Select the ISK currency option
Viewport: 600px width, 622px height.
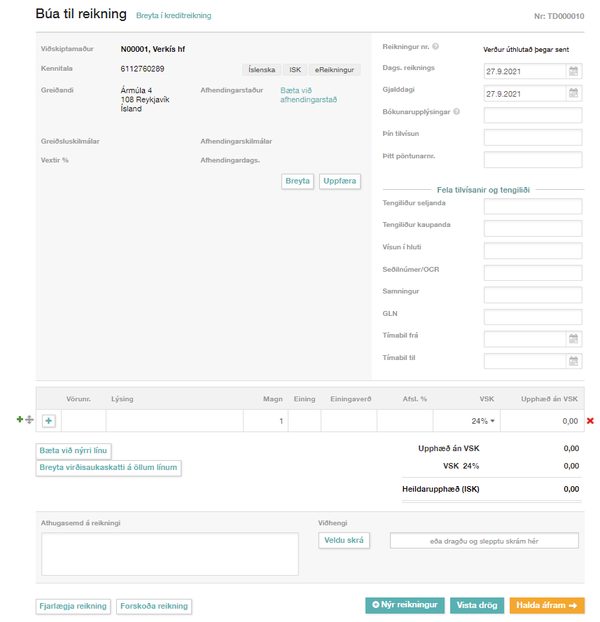295,70
